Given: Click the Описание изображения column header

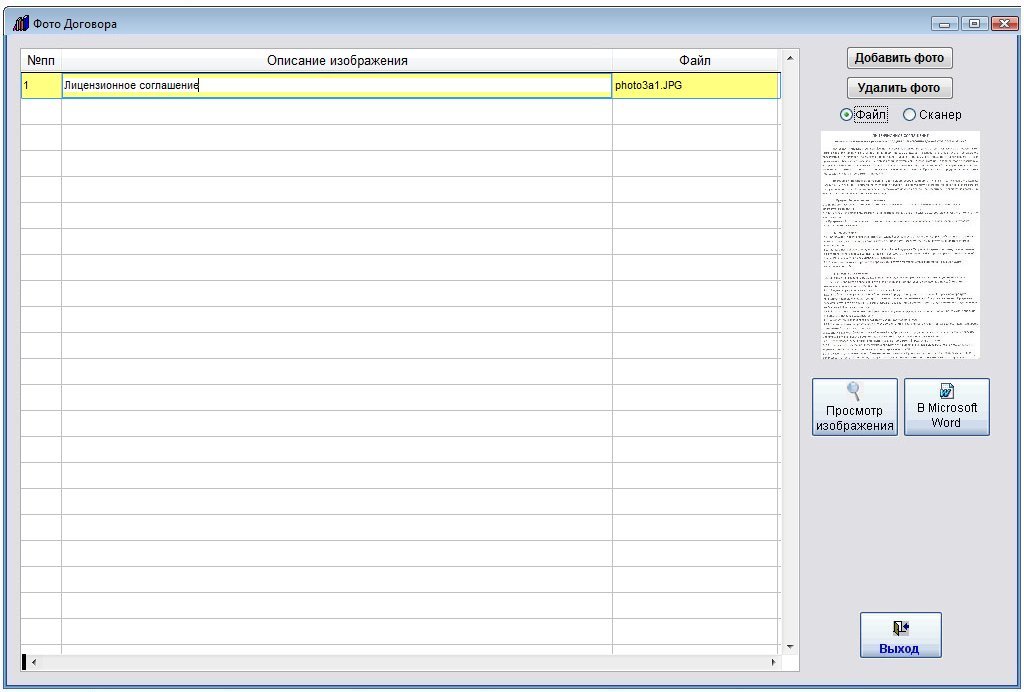Looking at the screenshot, I should 337,61.
